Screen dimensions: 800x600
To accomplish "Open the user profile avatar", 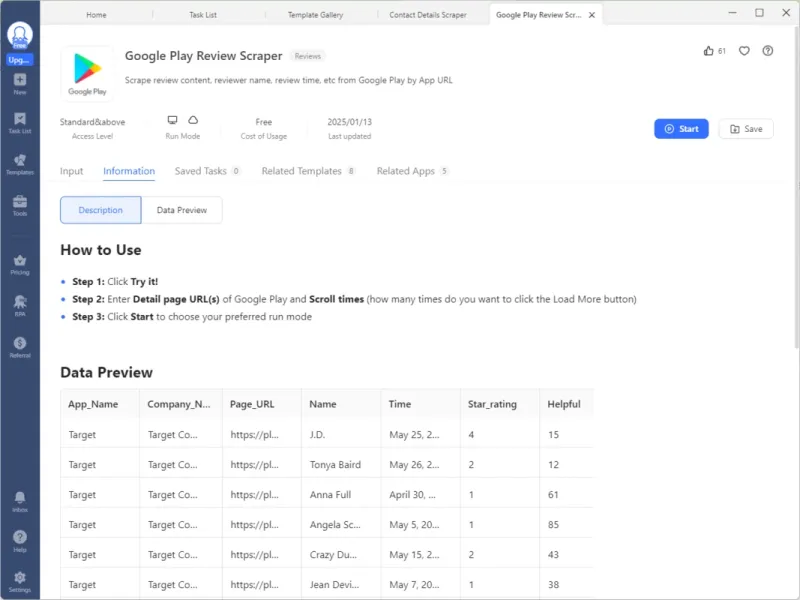I will pos(19,35).
